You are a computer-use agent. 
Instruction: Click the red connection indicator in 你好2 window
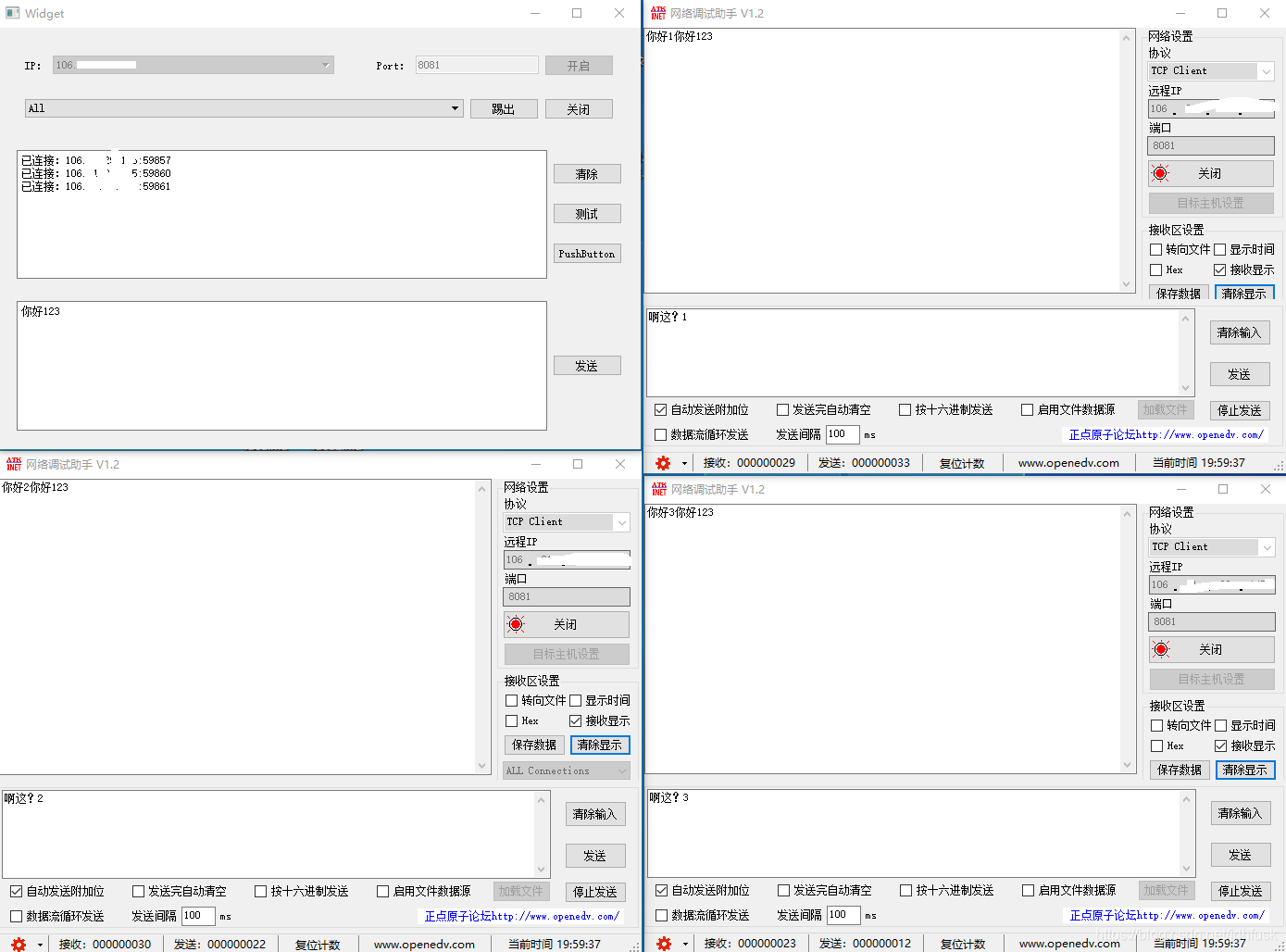[x=516, y=624]
